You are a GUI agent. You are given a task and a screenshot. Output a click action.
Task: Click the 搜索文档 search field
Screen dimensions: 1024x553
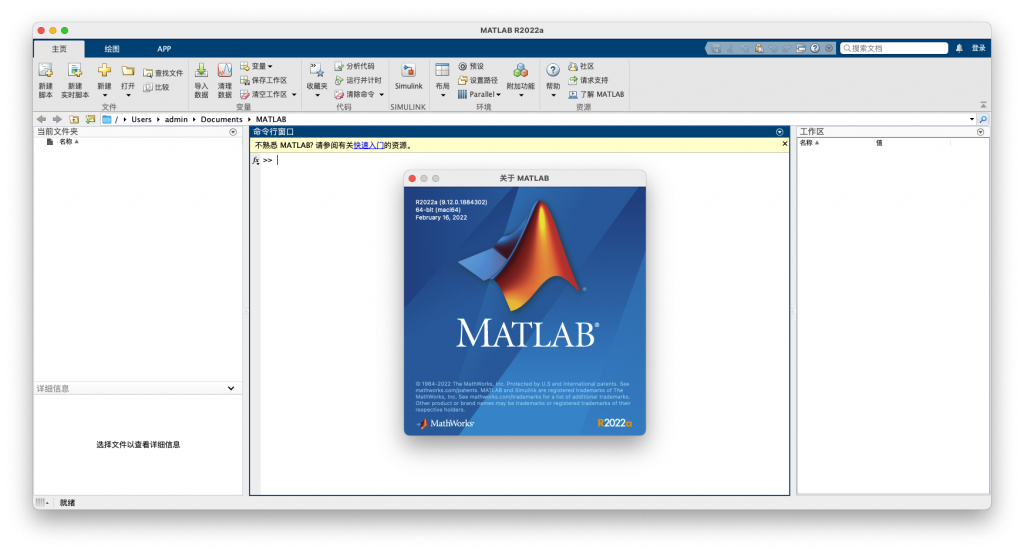coord(894,48)
